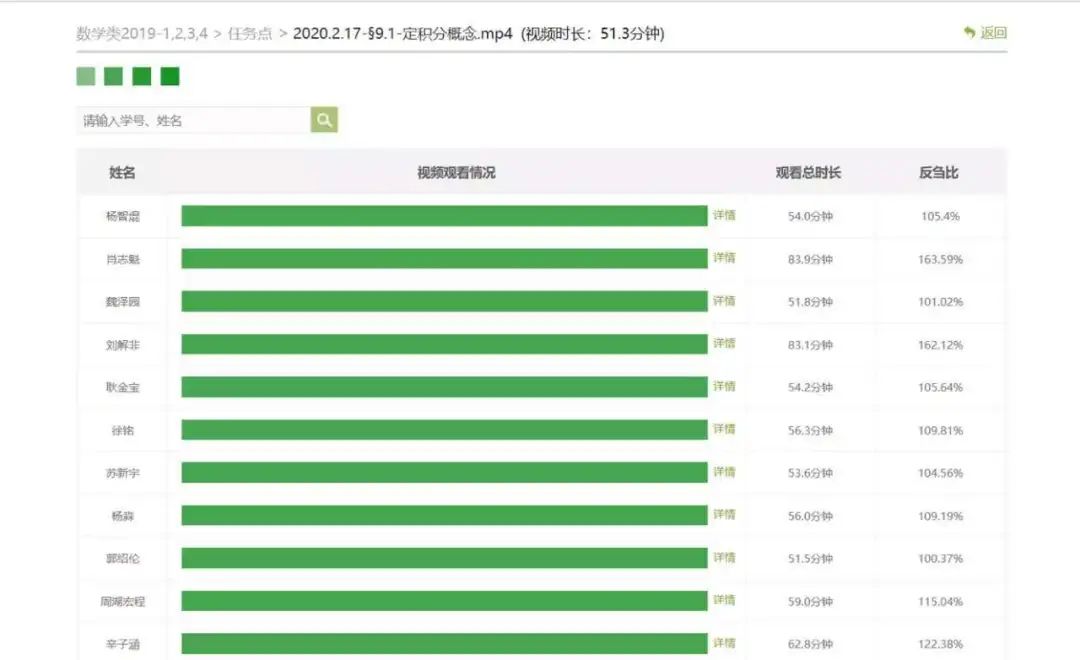Click the 姓名 column header
The height and width of the screenshot is (660, 1080).
pos(122,173)
